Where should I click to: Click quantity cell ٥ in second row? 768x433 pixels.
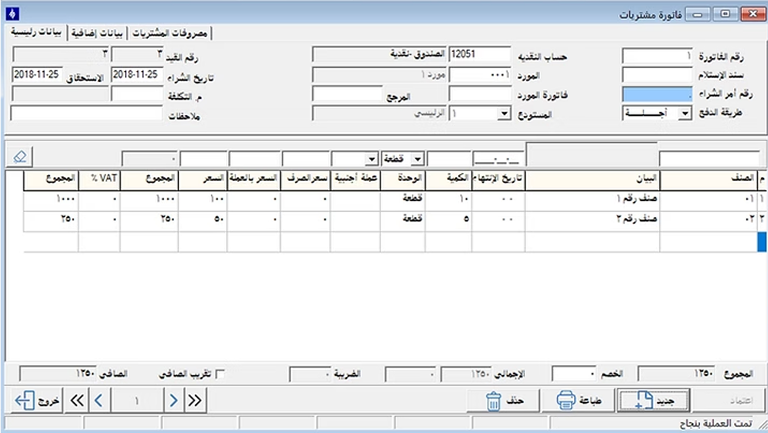(x=449, y=219)
